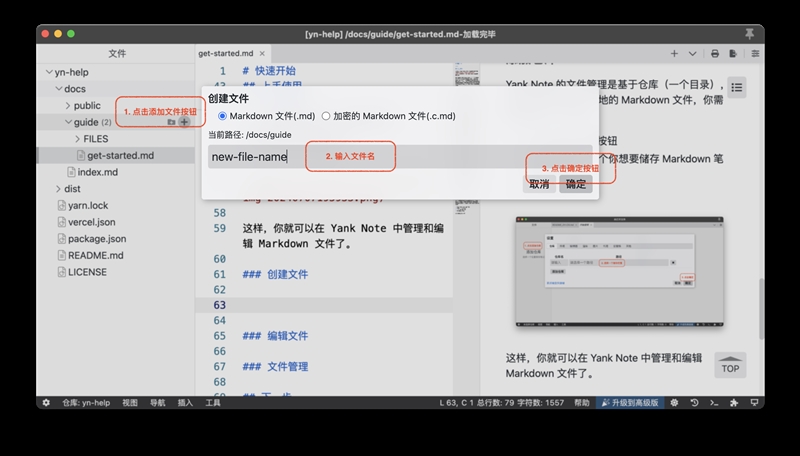Expand the public folder
Screen dimensions: 800x456
(68, 105)
